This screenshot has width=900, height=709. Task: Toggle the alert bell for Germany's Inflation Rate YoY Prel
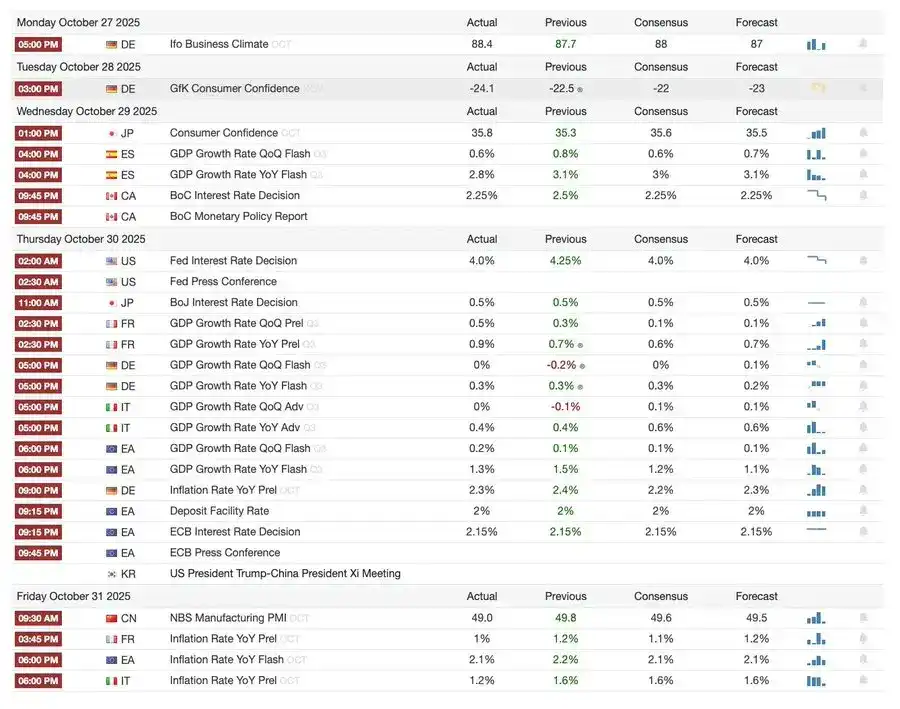coord(863,490)
